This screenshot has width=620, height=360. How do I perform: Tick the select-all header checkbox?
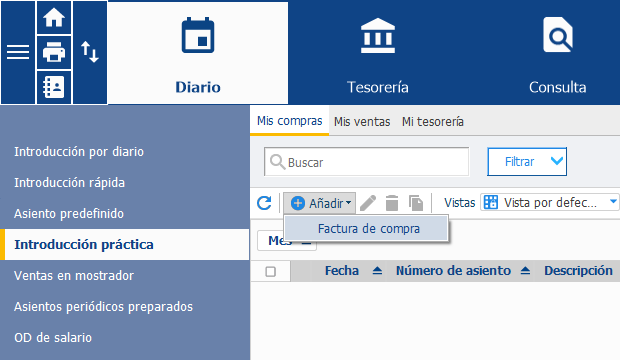click(x=270, y=272)
